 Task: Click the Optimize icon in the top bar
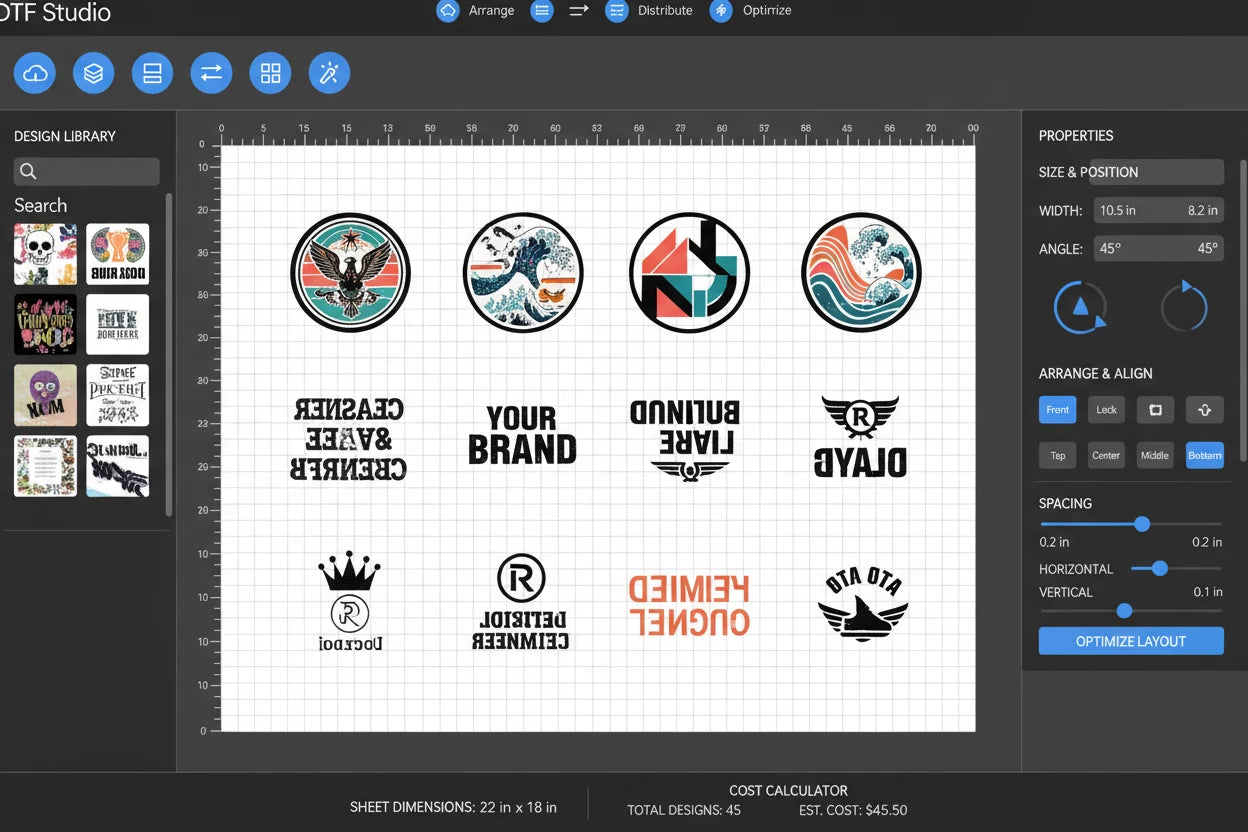[721, 11]
